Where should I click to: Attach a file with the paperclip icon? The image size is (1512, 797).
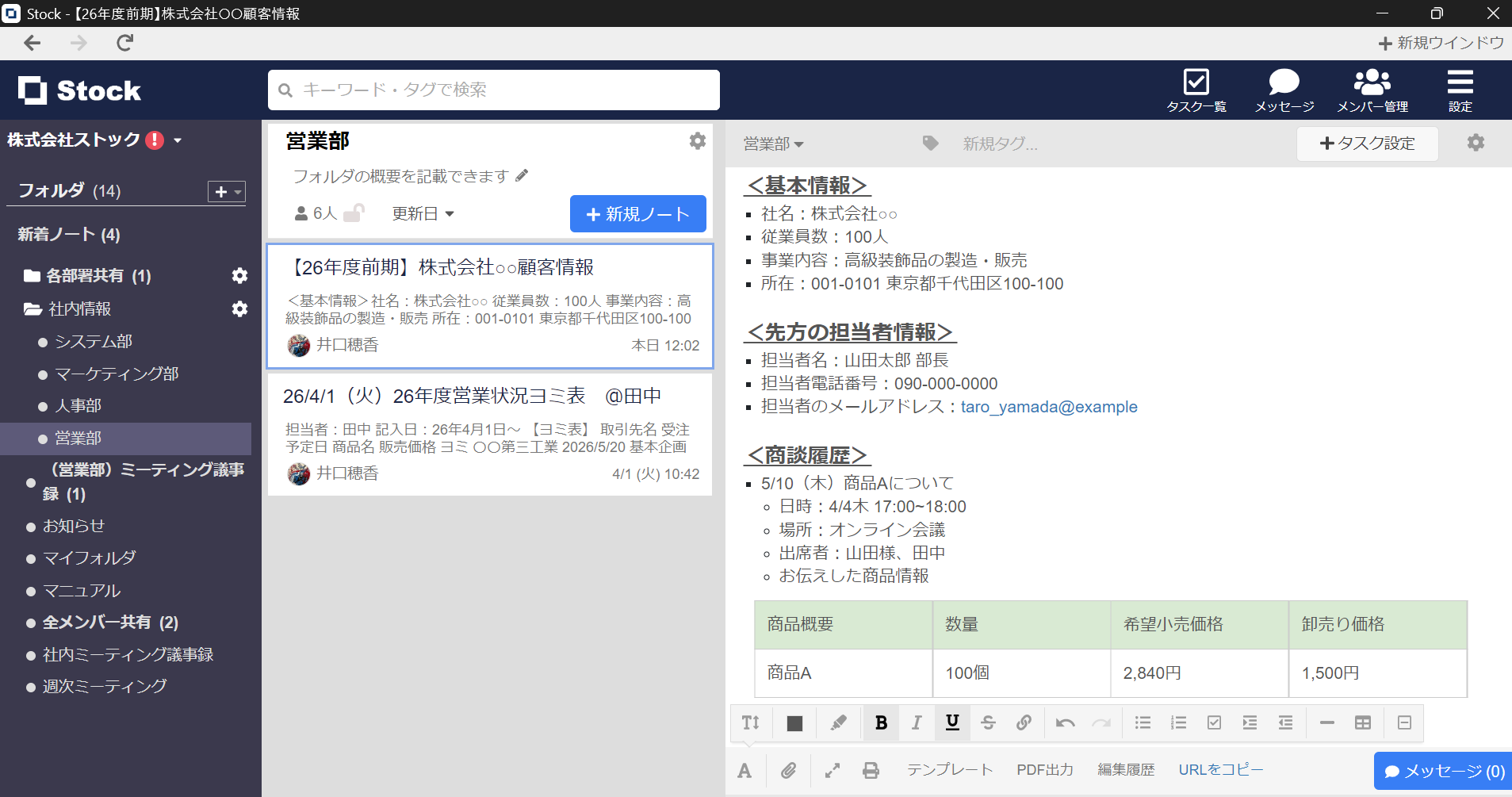click(x=788, y=769)
